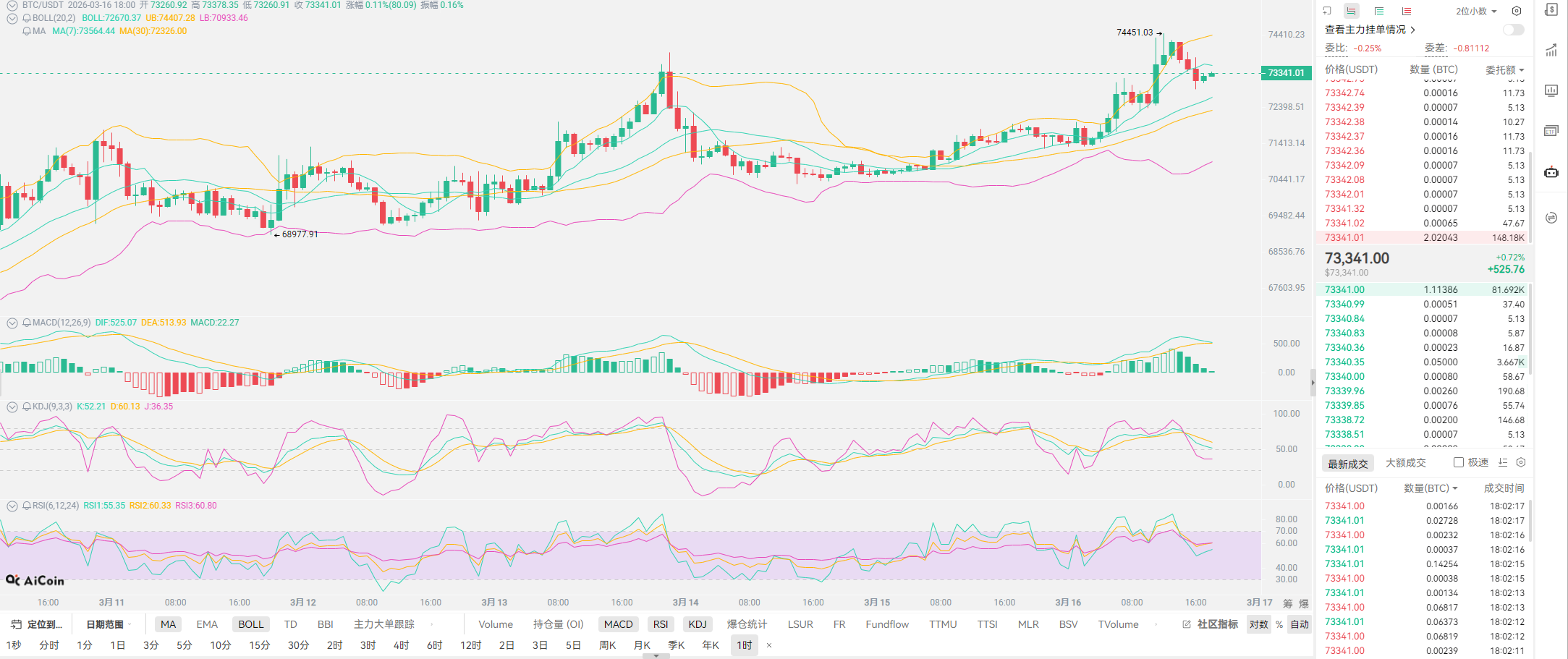Toggle the 查看主力挂单情况 switch

[1513, 30]
